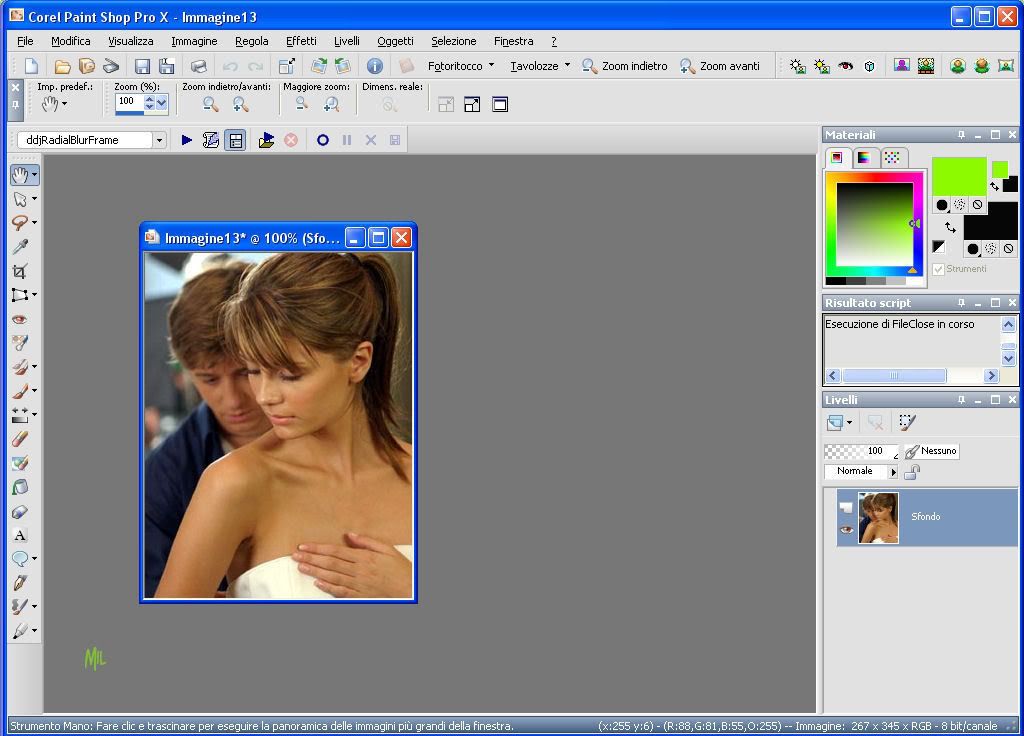Open the Modifica menu
Screen dimensions: 1024x736
pyautogui.click(x=71, y=41)
